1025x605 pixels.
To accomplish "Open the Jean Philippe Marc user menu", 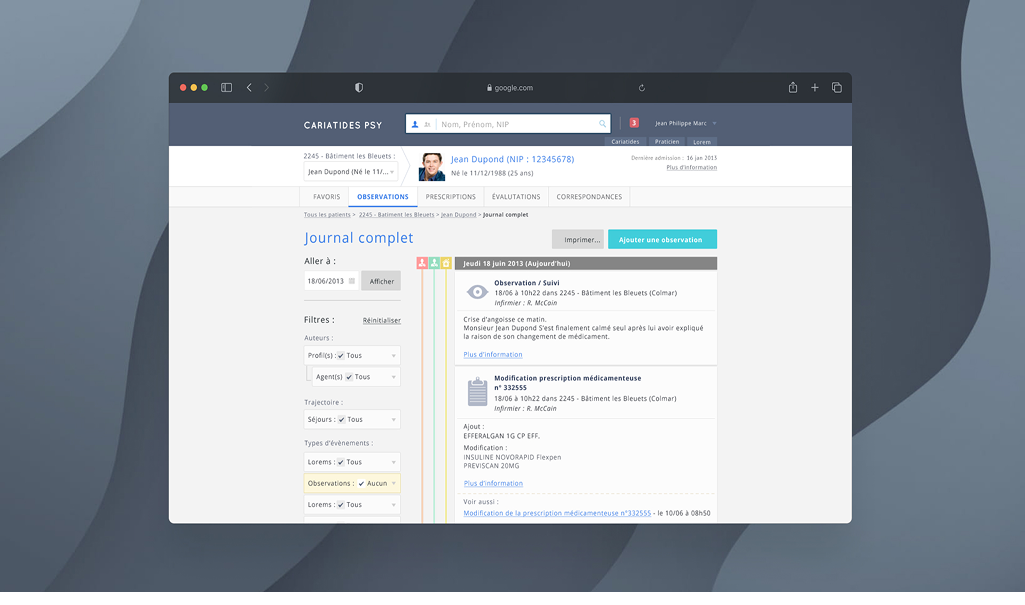I will pyautogui.click(x=683, y=123).
